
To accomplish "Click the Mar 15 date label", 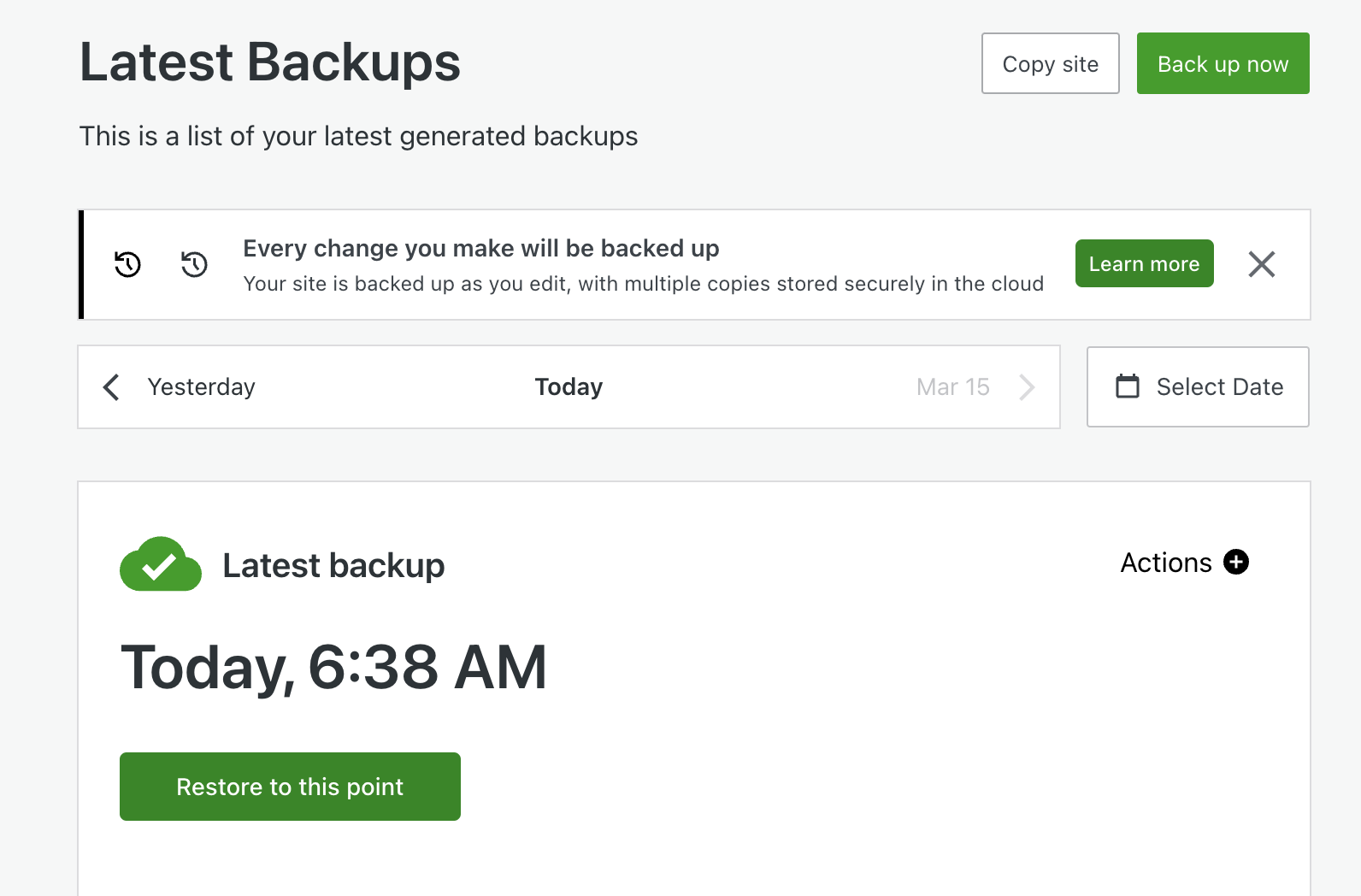I will [x=952, y=386].
